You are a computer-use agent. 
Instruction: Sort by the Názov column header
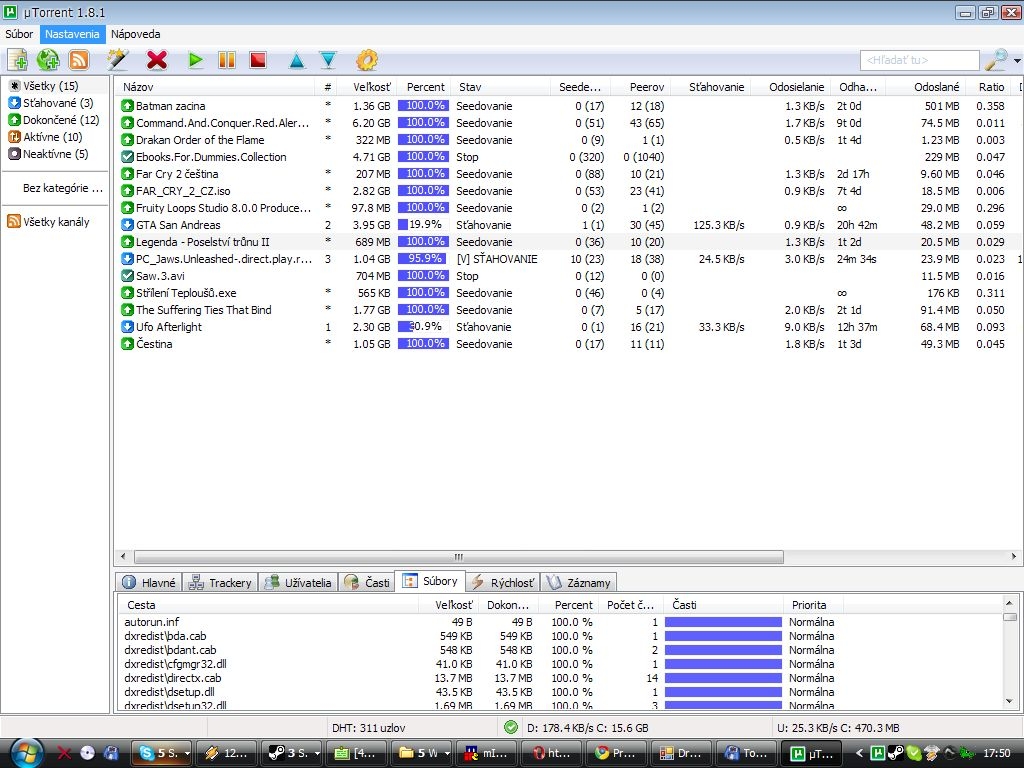[x=216, y=87]
